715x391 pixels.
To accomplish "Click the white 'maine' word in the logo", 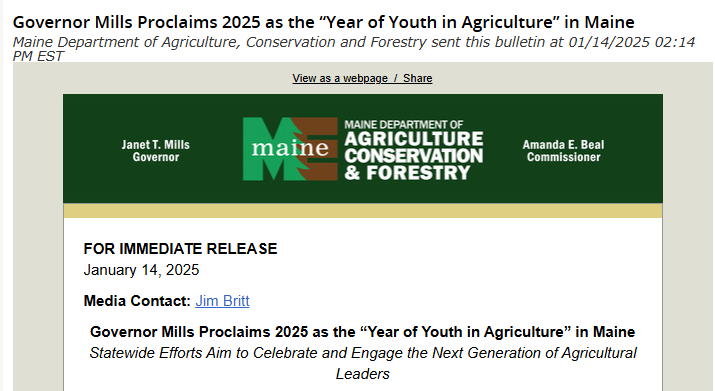I will coord(290,148).
